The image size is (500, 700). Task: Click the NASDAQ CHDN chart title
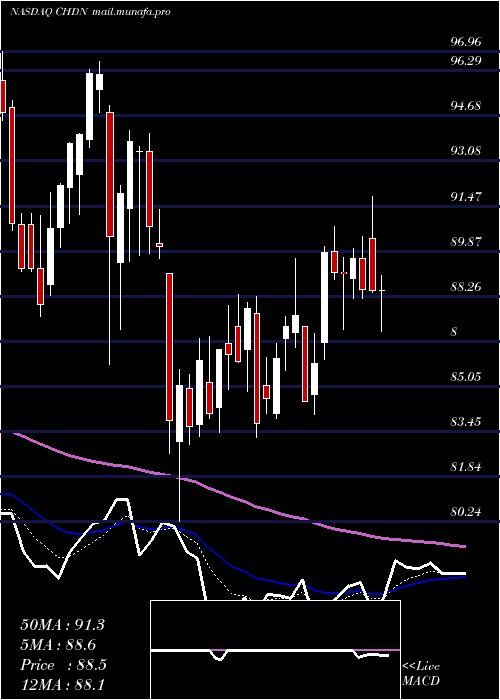click(x=50, y=12)
